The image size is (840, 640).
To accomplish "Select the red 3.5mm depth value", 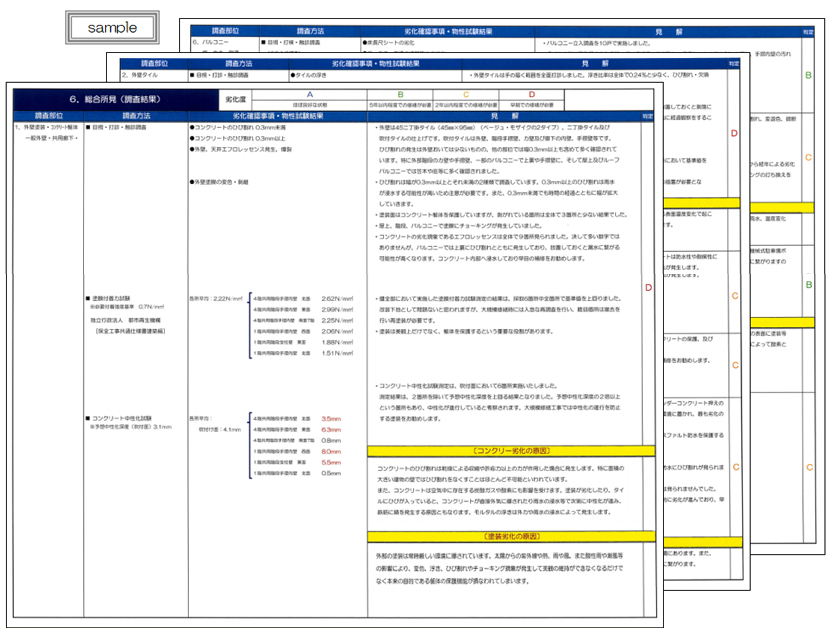I will click(331, 419).
